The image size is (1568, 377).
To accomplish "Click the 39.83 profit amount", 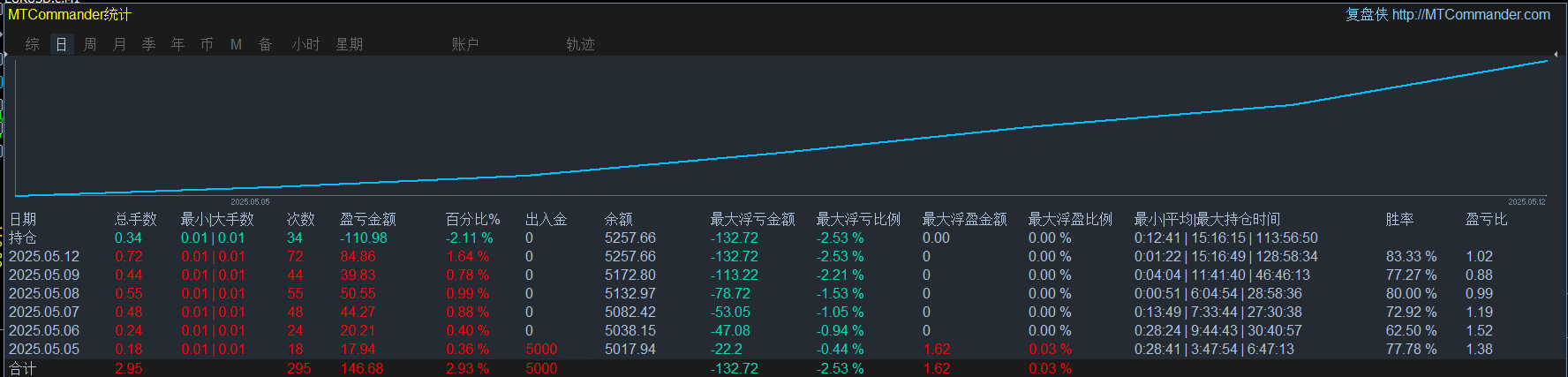I will 358,275.
